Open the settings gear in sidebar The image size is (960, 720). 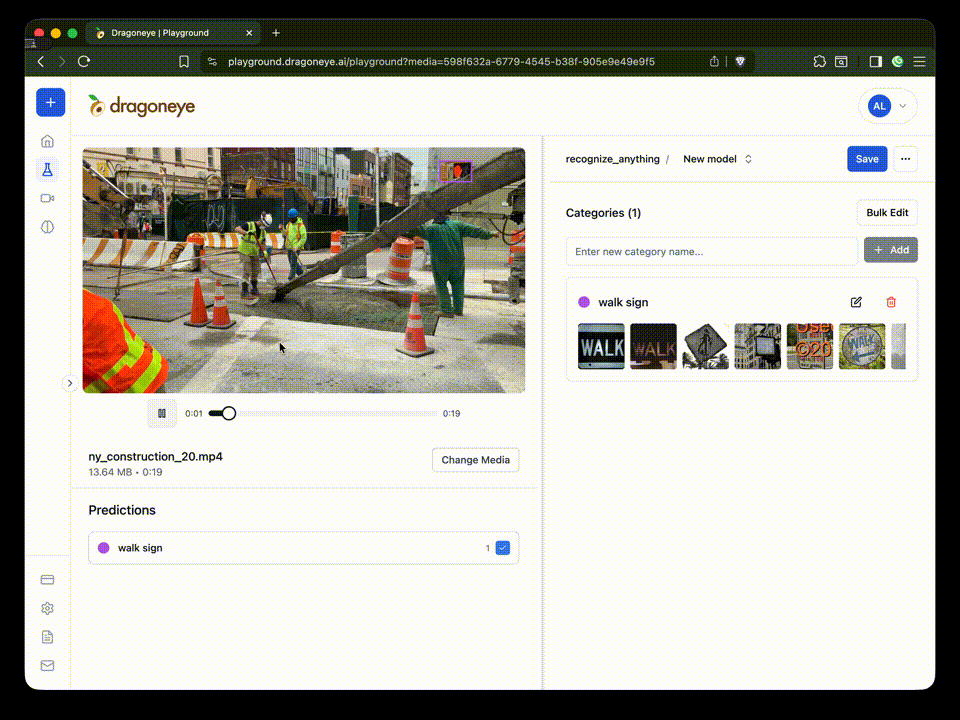[x=47, y=608]
